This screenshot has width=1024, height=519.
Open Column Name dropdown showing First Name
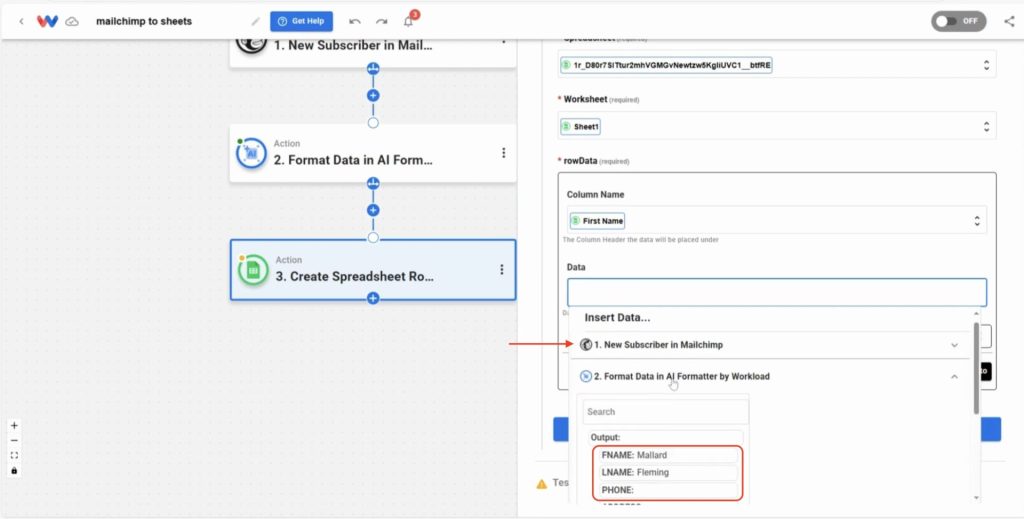(x=776, y=221)
